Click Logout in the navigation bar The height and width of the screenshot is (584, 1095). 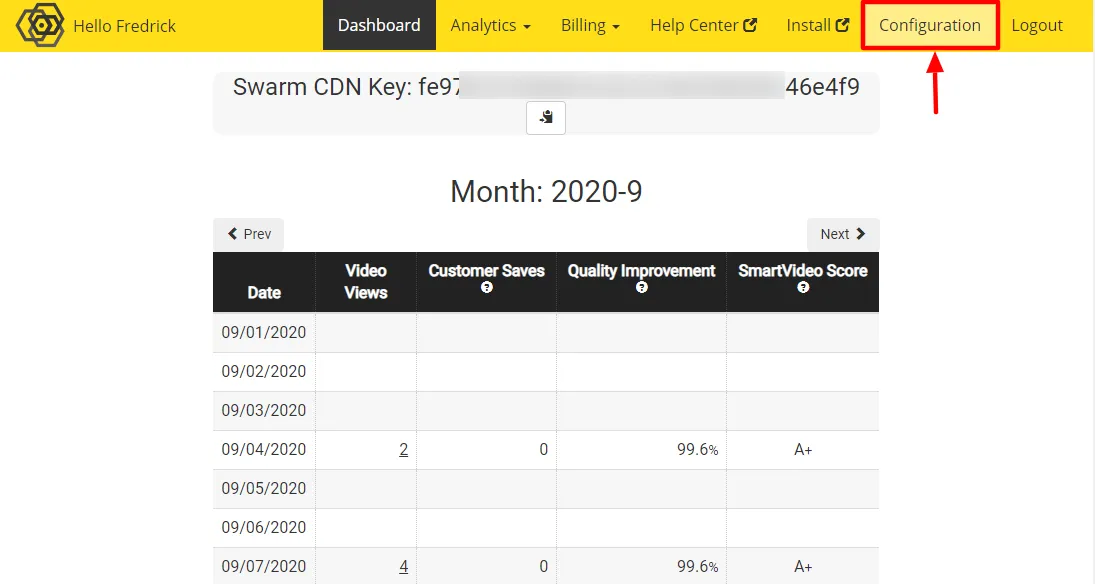(x=1037, y=25)
